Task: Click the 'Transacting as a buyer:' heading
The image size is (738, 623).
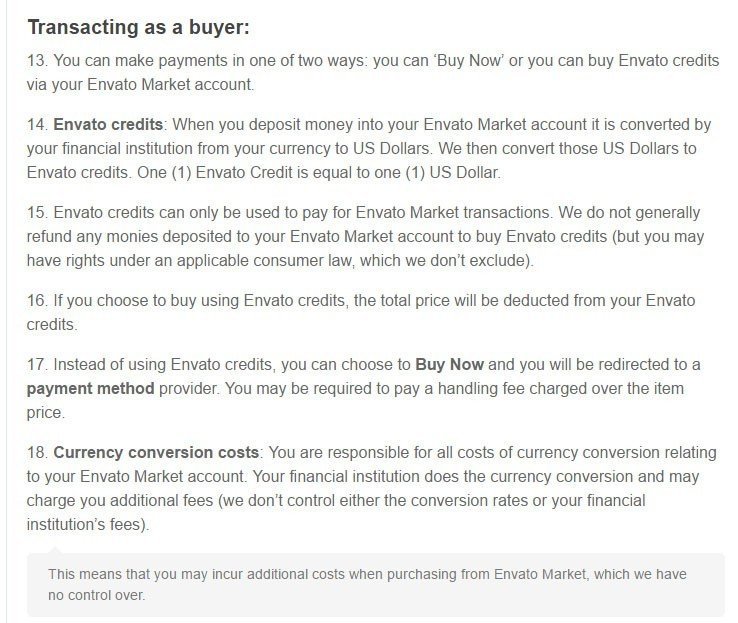Action: click(138, 27)
